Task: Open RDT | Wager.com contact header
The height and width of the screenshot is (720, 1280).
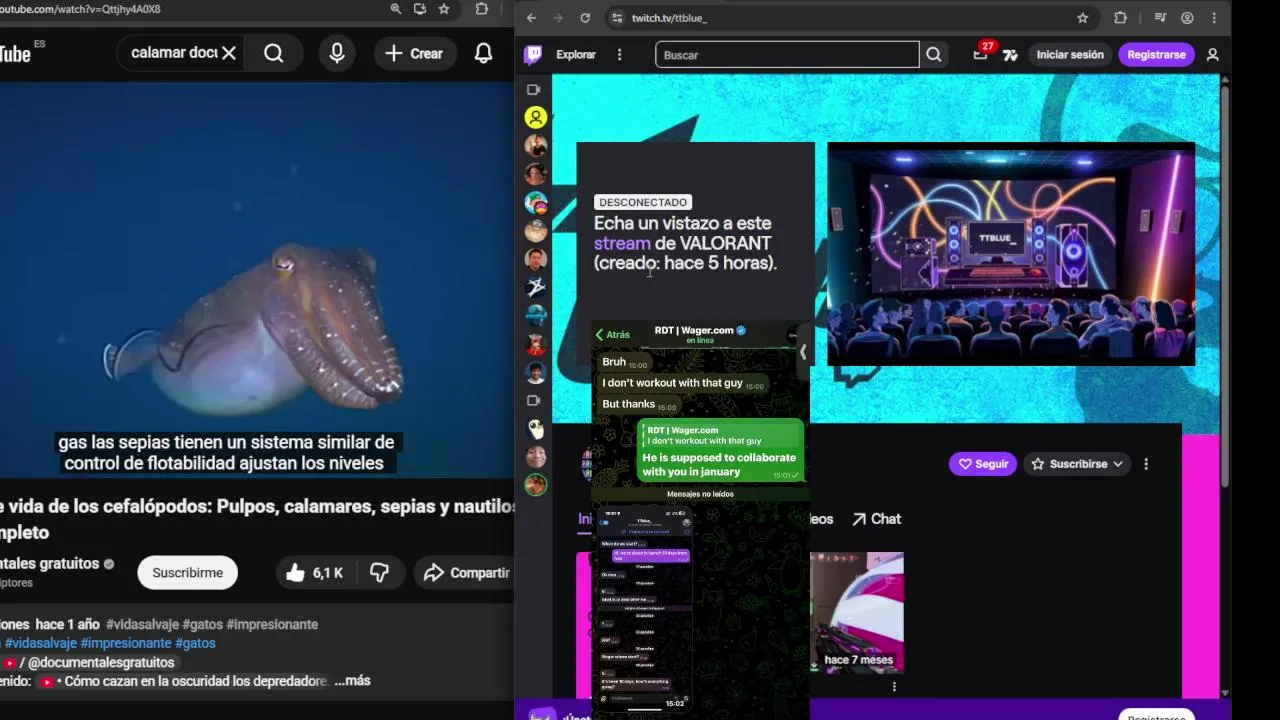Action: [700, 334]
